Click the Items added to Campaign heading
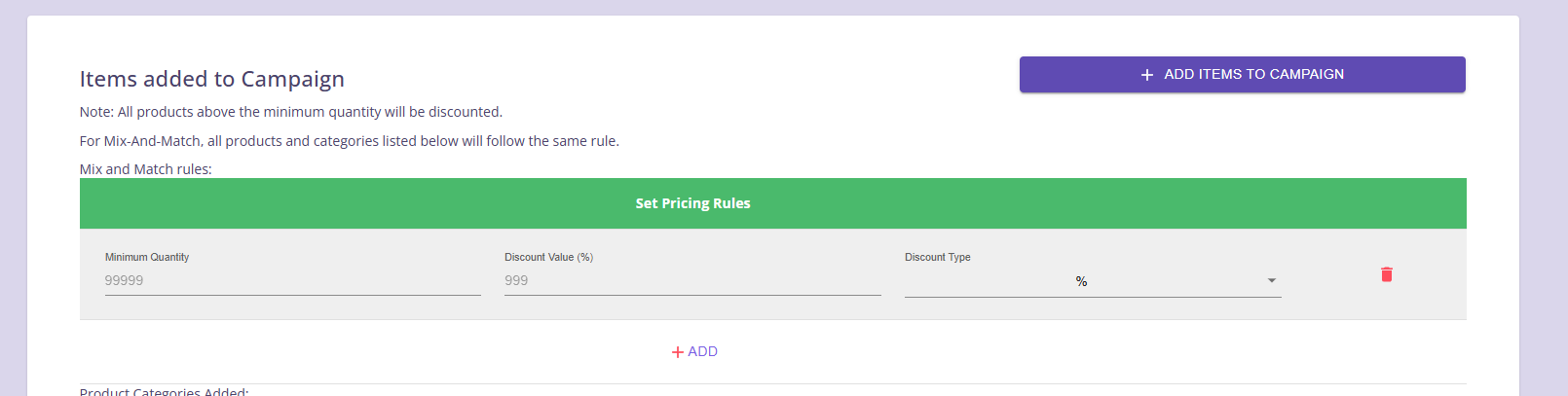 212,79
